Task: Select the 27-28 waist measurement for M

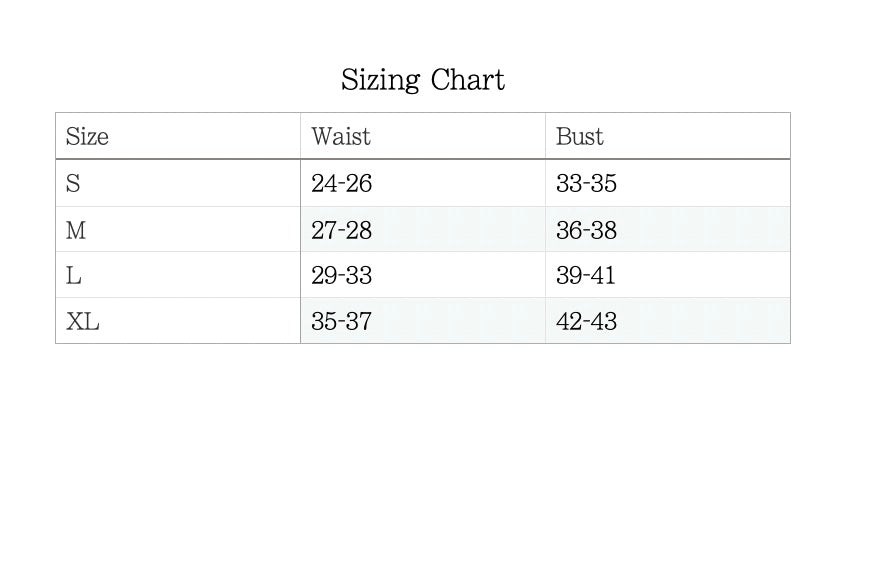Action: pos(341,230)
